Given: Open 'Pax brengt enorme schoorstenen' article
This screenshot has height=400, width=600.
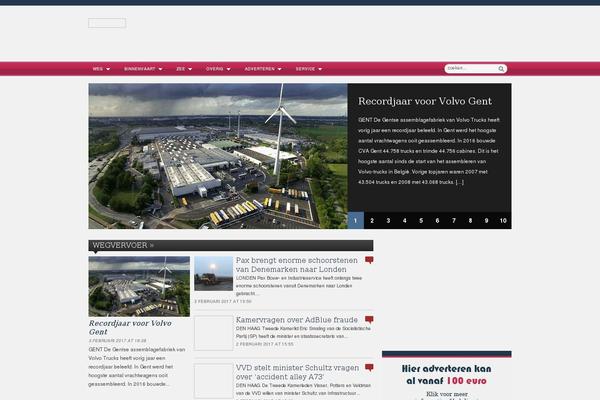Looking at the screenshot, I should coord(297,264).
